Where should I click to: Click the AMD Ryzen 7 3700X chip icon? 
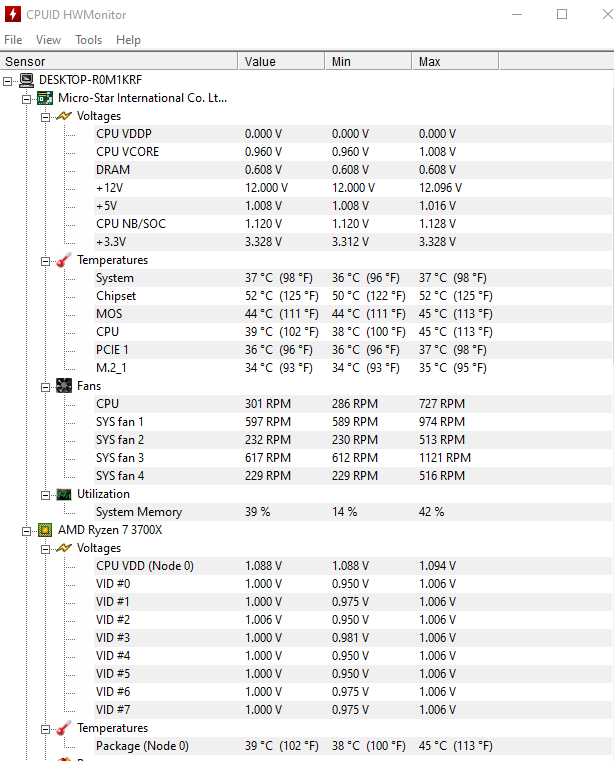tap(45, 530)
